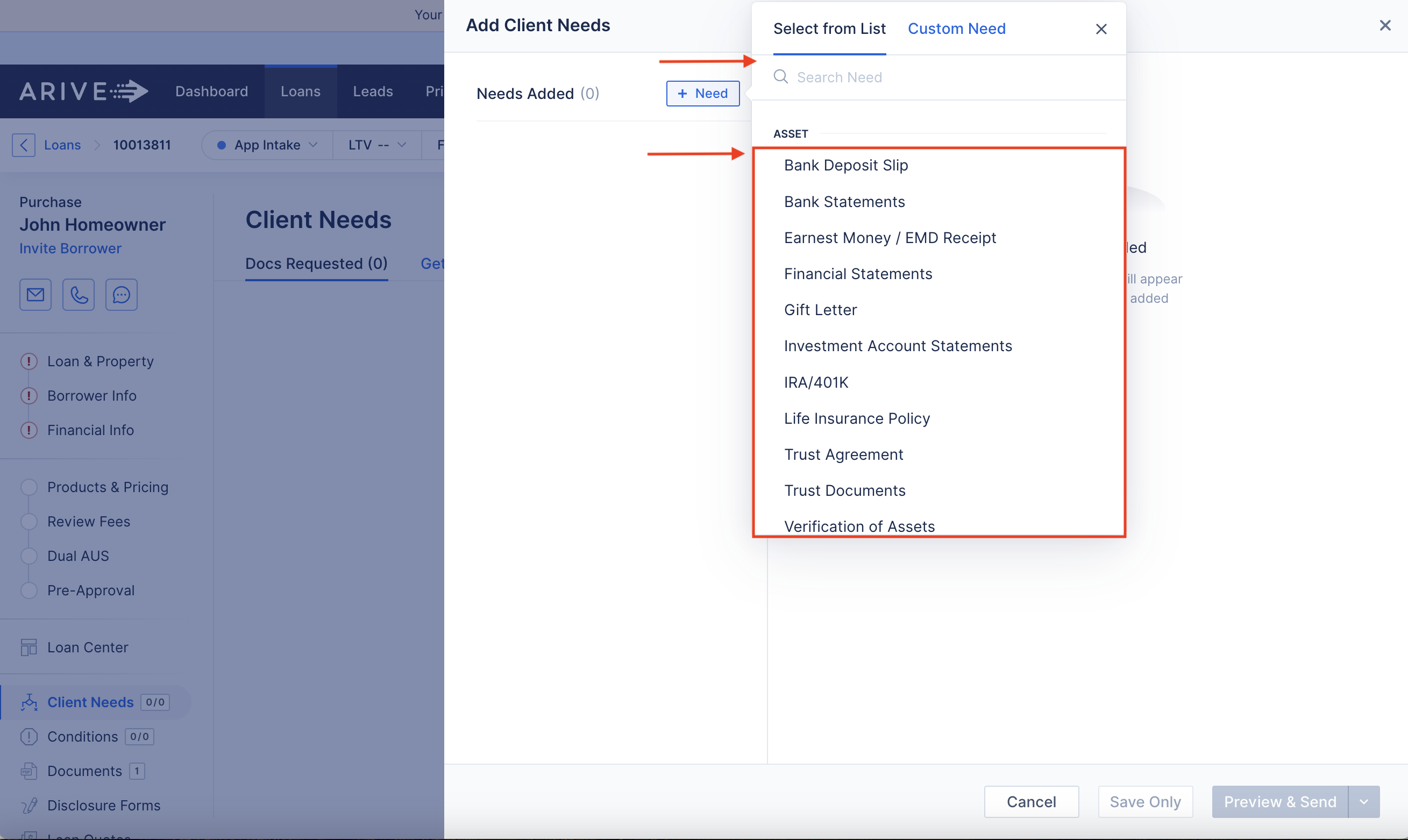Click the phone call icon

[78, 294]
